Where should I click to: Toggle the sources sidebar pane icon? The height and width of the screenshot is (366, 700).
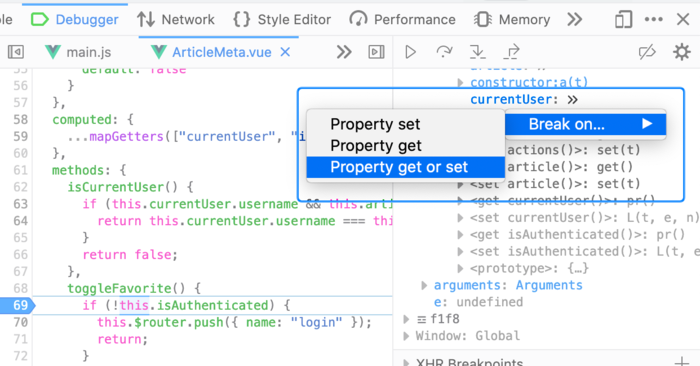click(16, 52)
